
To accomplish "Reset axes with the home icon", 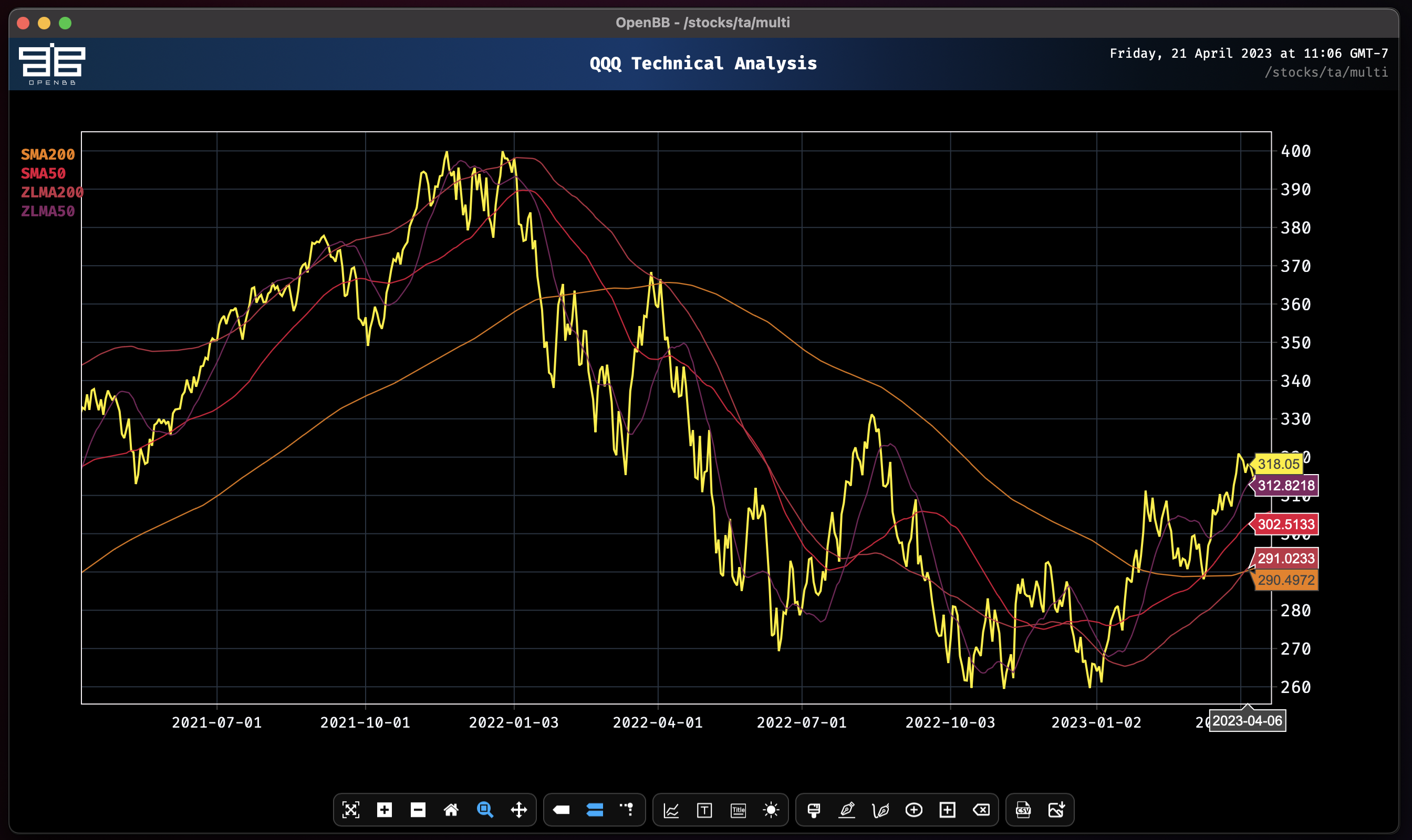I will (x=451, y=810).
